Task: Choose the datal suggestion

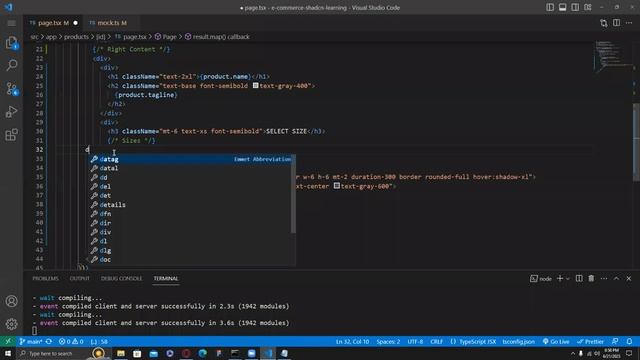Action: point(191,168)
